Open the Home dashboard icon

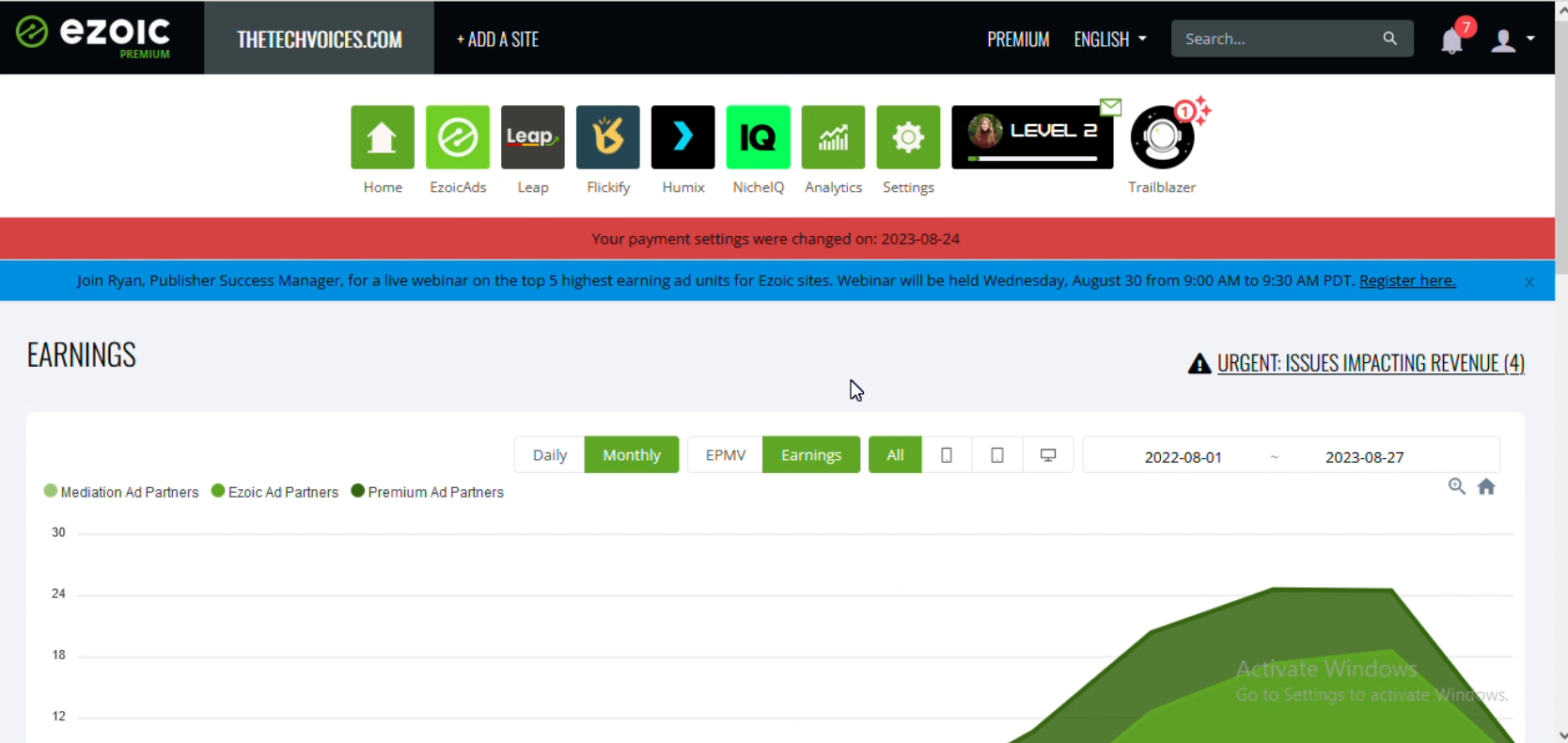[x=383, y=137]
